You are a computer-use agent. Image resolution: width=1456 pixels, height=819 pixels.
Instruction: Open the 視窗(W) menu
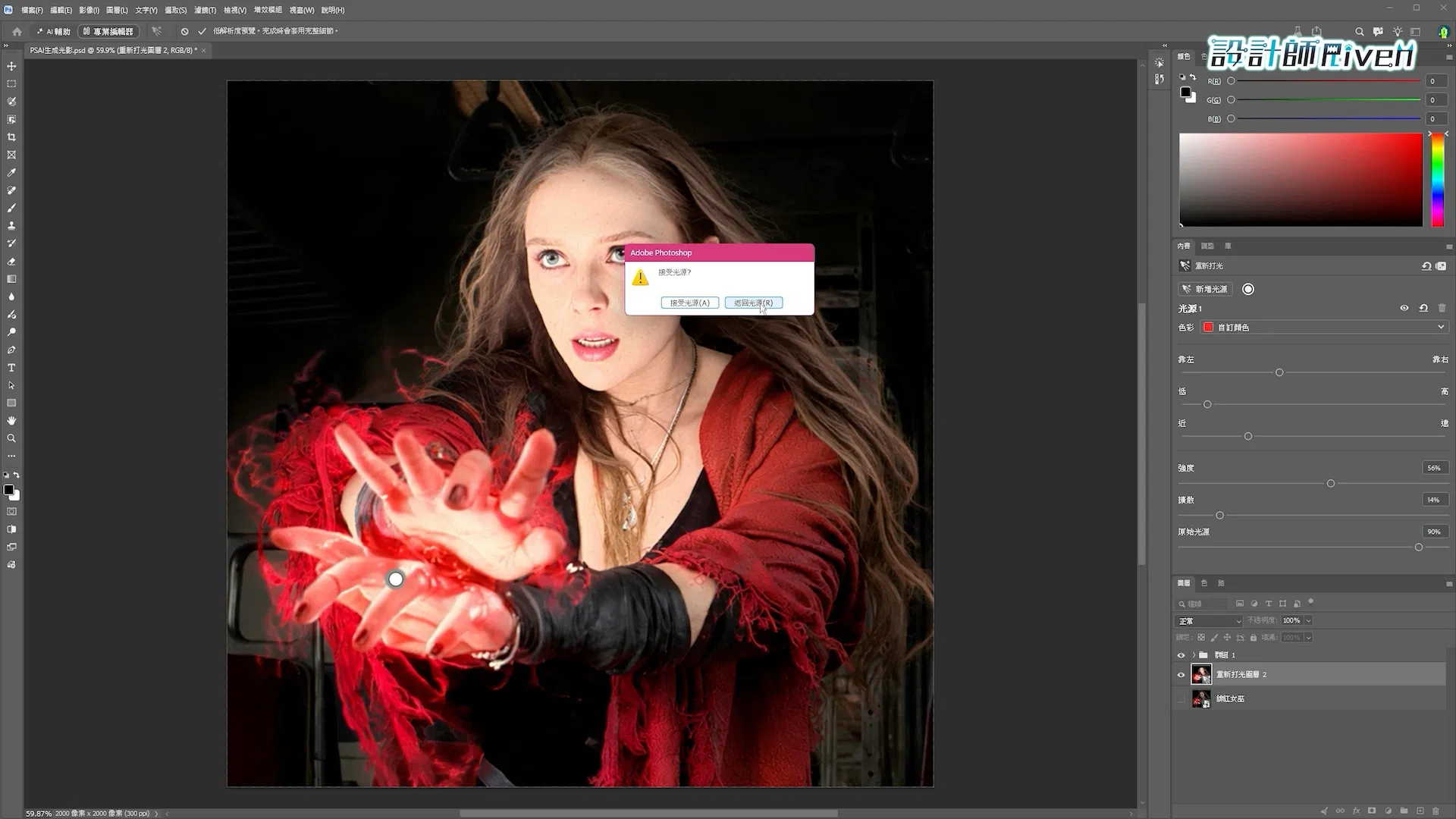point(301,10)
